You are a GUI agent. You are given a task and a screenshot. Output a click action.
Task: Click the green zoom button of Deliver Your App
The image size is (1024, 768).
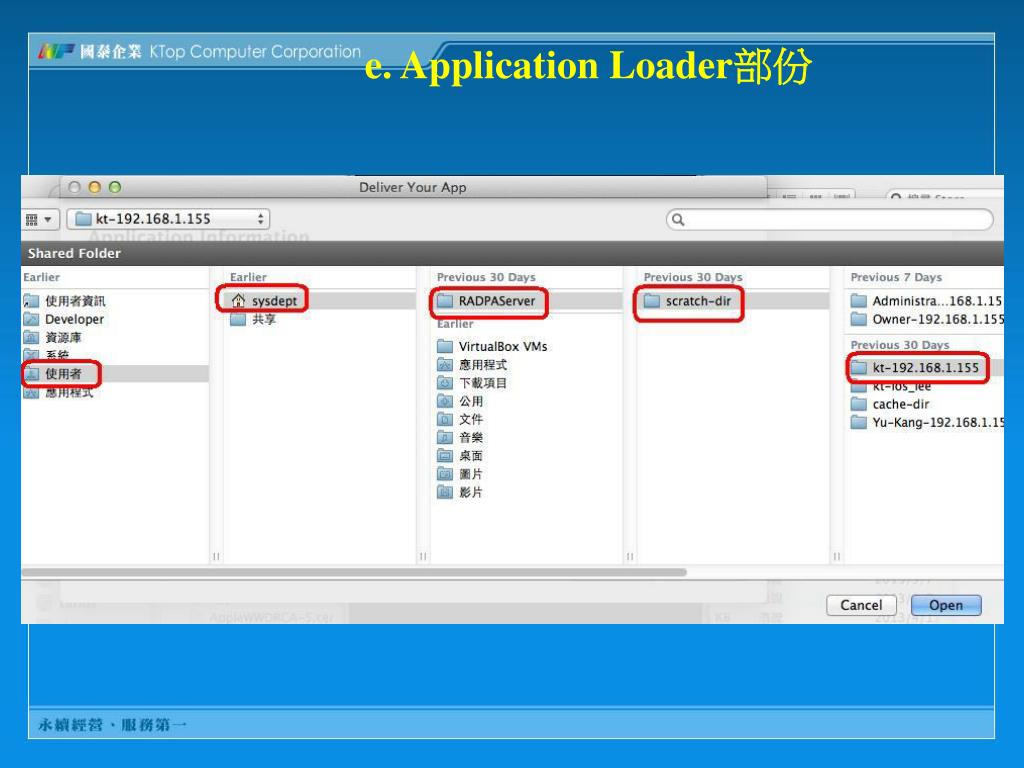coord(115,187)
